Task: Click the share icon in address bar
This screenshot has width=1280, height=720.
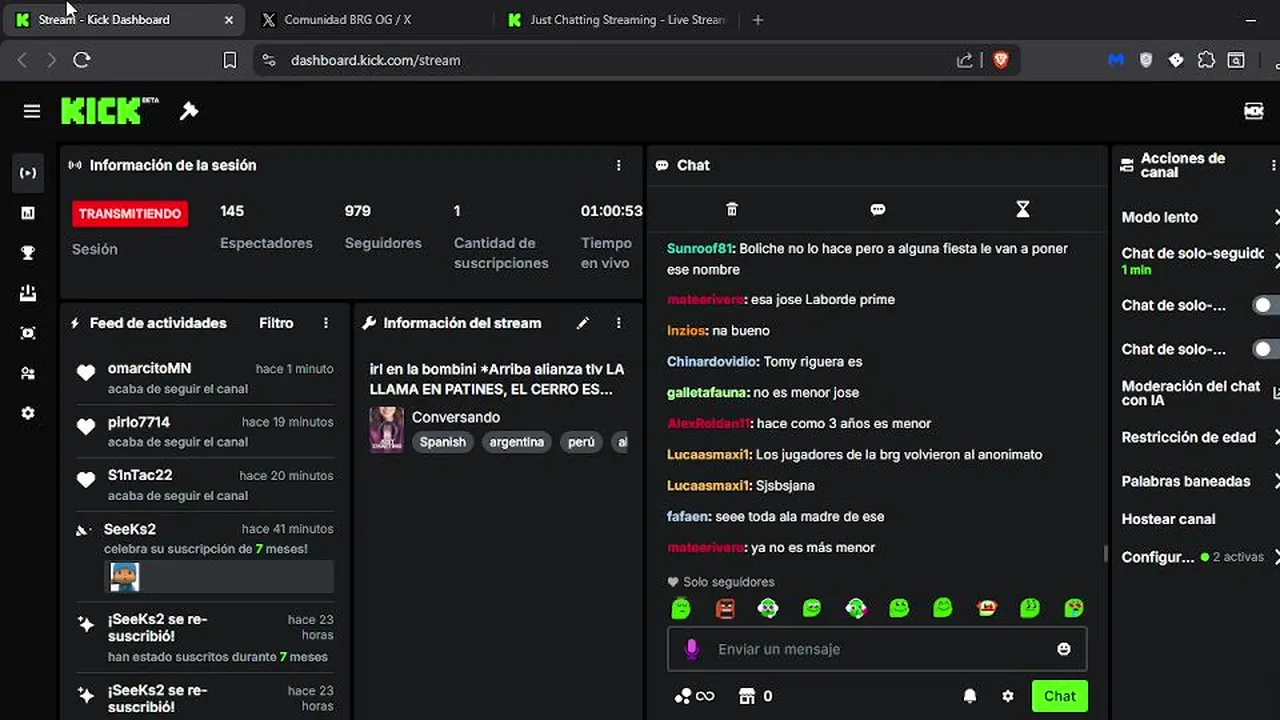Action: click(x=964, y=60)
